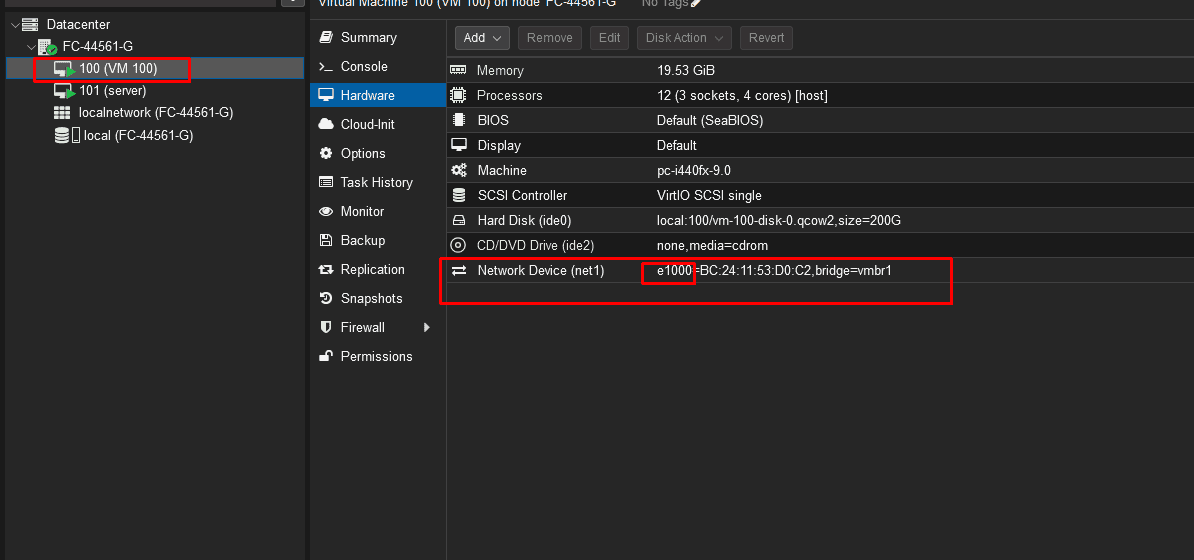
Task: Click the Snapshots history icon
Action: tap(326, 298)
